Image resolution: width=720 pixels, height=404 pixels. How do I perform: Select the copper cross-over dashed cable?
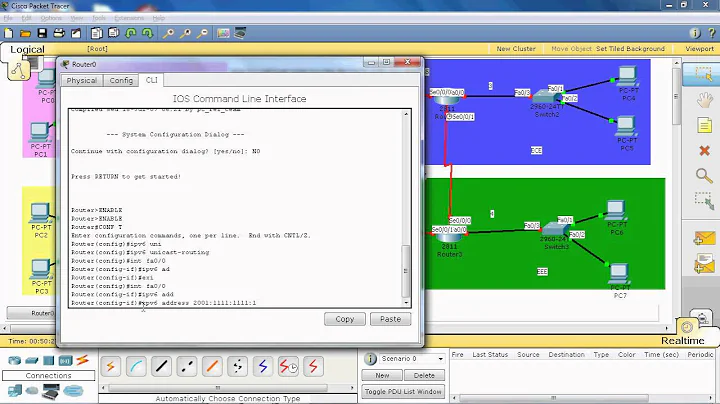(x=187, y=366)
